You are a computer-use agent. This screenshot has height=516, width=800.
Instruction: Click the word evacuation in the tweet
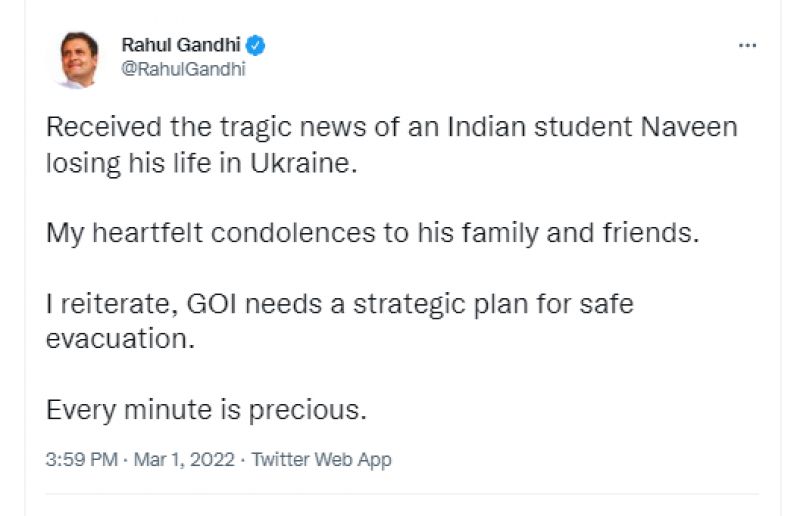click(115, 338)
